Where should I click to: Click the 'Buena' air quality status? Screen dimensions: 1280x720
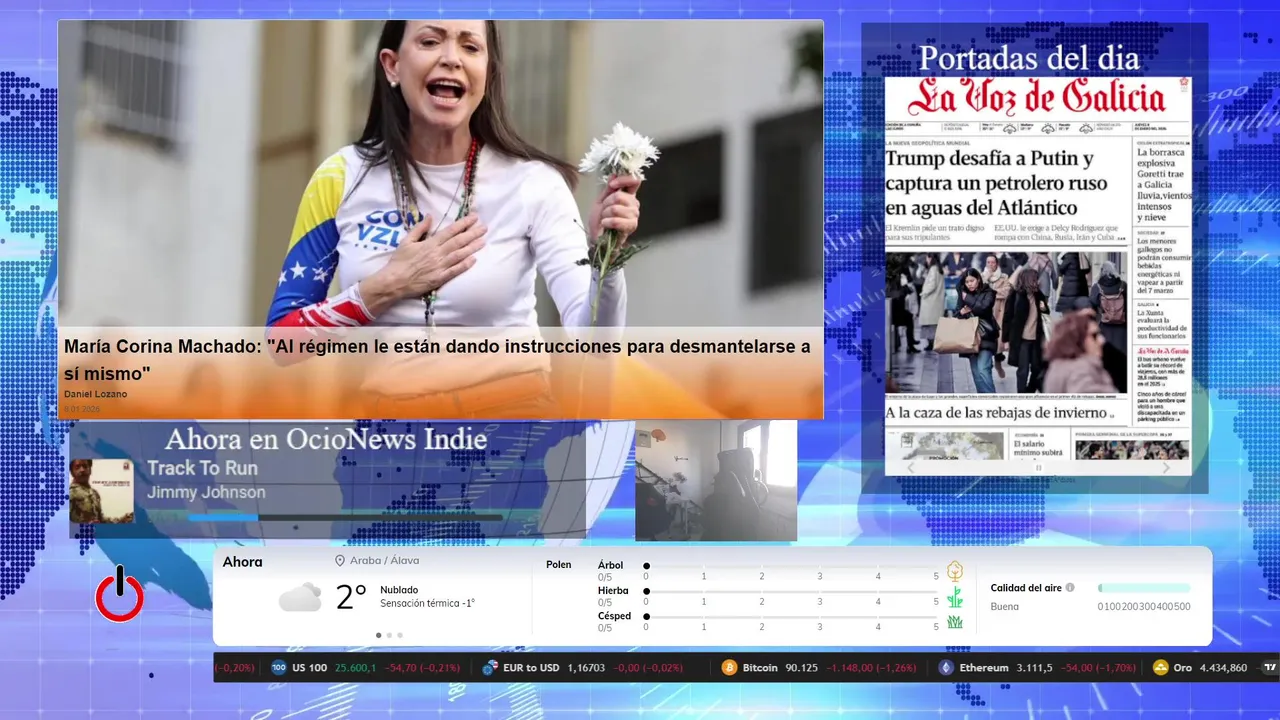tap(1005, 606)
